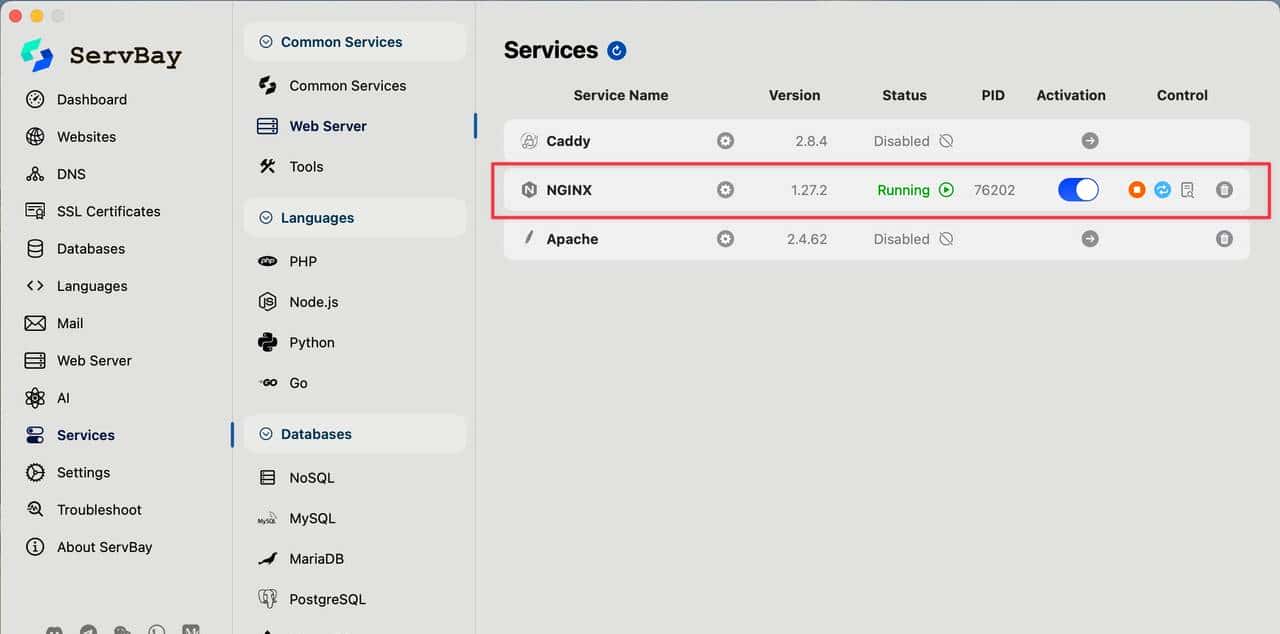Image resolution: width=1280 pixels, height=634 pixels.
Task: Activate Apache using its arrow button
Action: click(1090, 239)
